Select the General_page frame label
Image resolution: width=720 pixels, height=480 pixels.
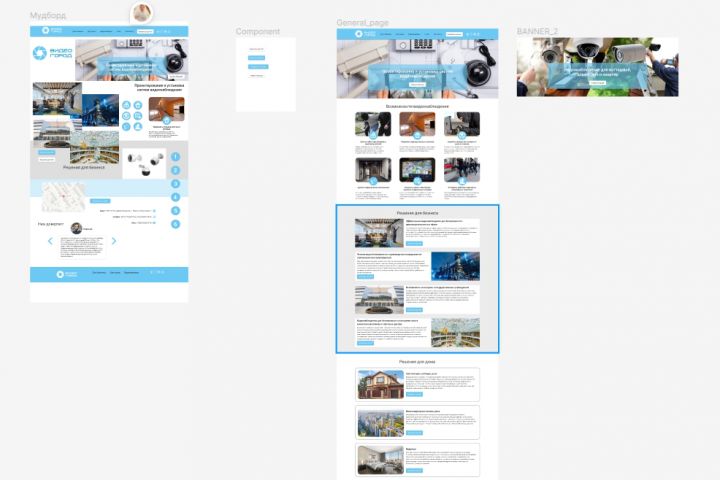tap(362, 23)
